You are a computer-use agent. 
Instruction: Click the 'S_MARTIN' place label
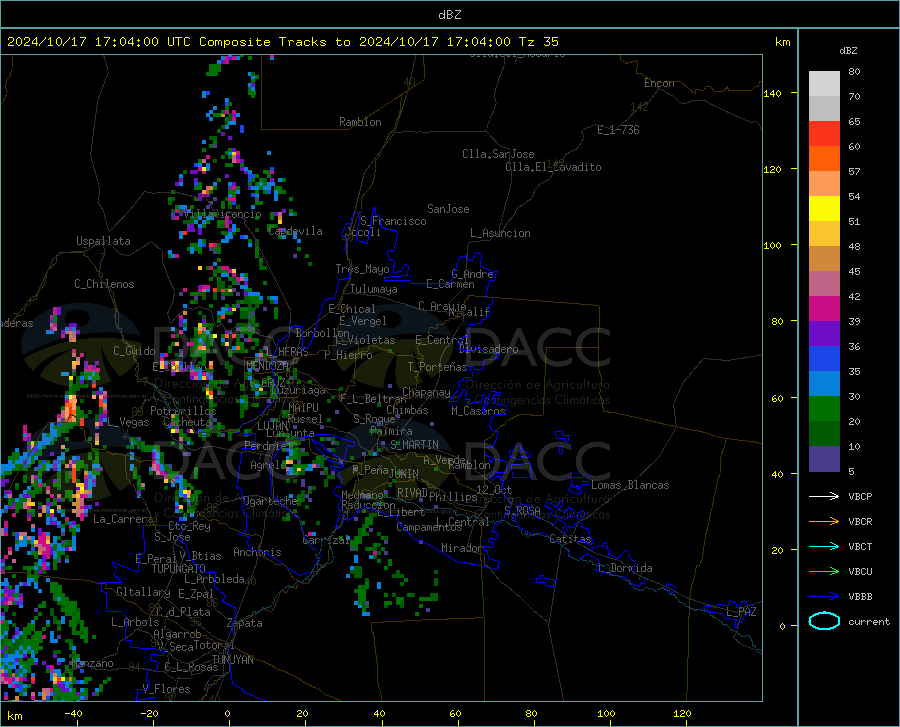pyautogui.click(x=414, y=445)
